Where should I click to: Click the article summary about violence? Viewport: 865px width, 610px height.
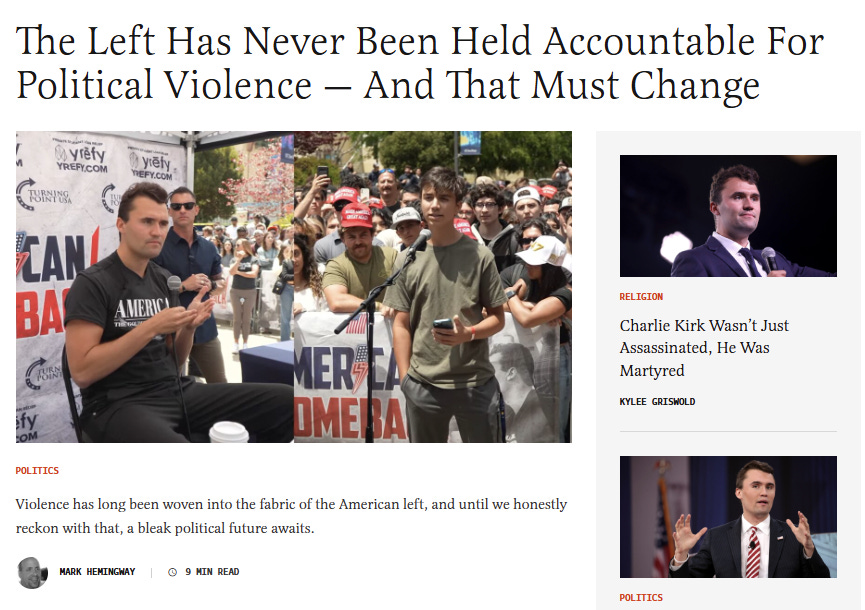tap(291, 516)
